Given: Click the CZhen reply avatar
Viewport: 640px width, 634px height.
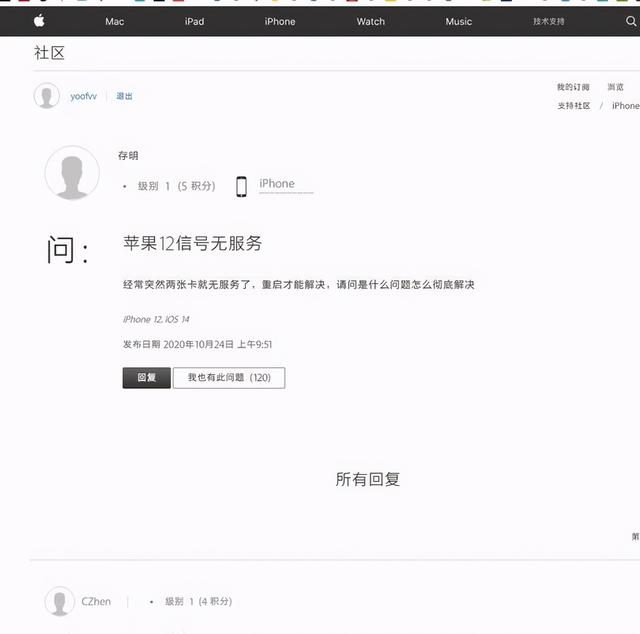Looking at the screenshot, I should [x=60, y=601].
